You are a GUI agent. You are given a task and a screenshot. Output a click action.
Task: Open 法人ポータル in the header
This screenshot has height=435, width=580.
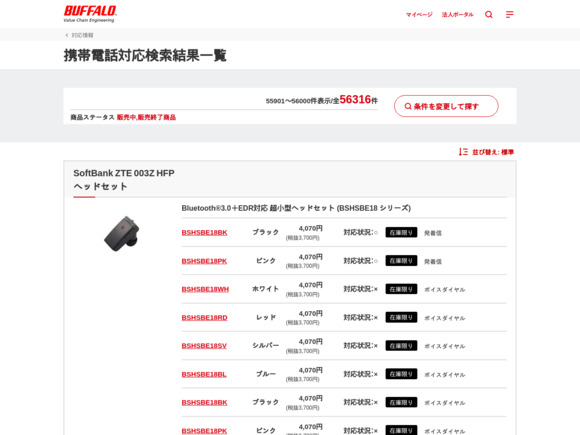click(458, 14)
